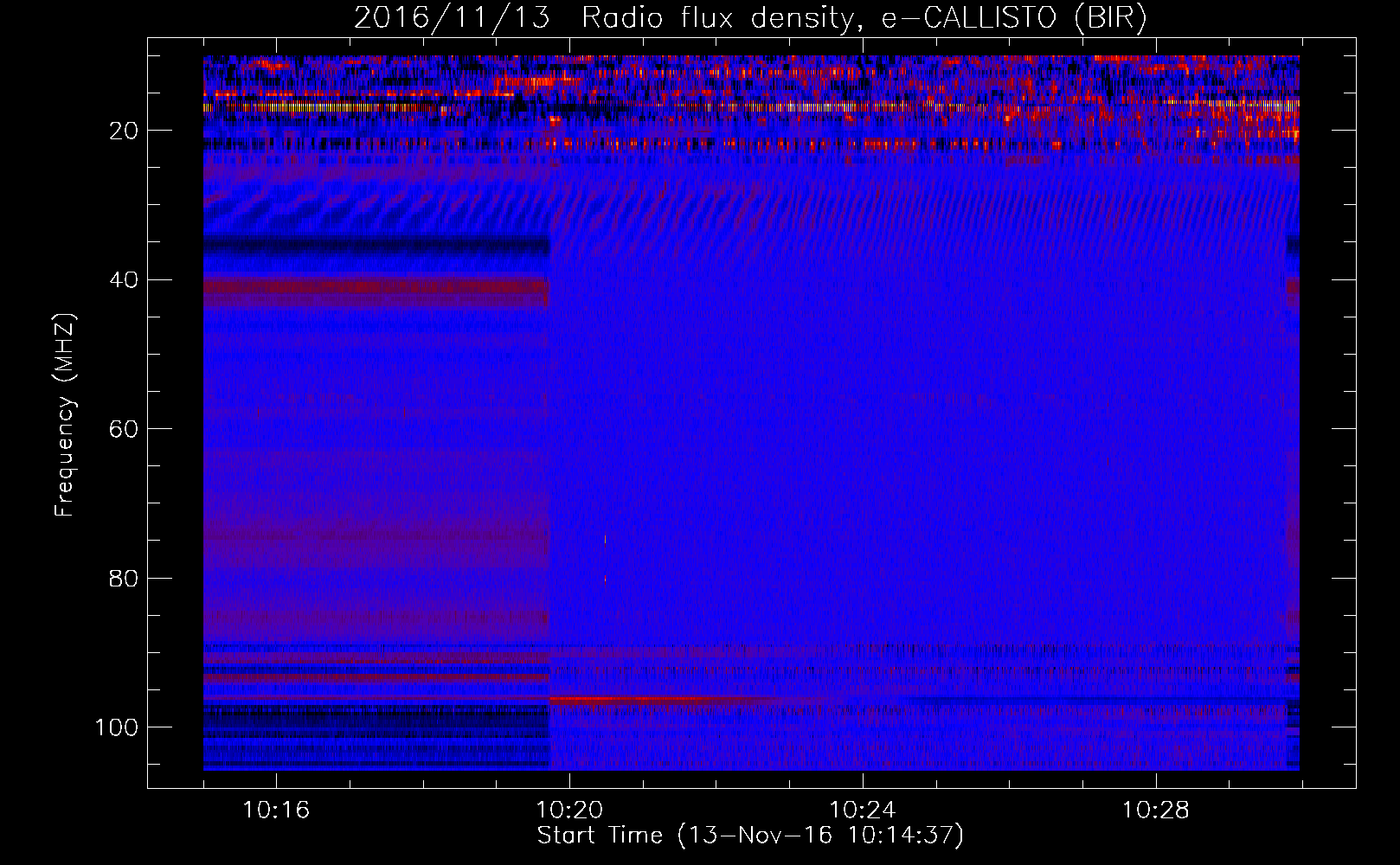
Task: Click the '10:24' time tick label
Action: pos(863,811)
